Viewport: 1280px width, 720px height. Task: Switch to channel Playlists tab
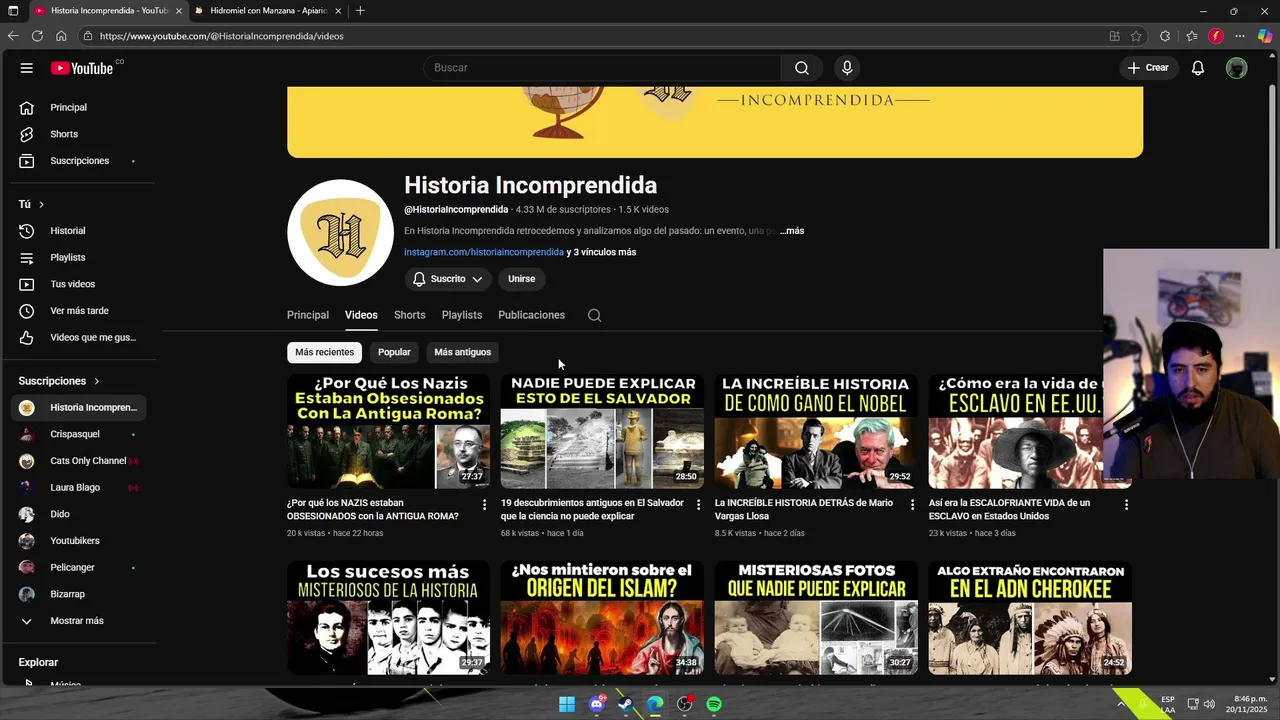462,315
